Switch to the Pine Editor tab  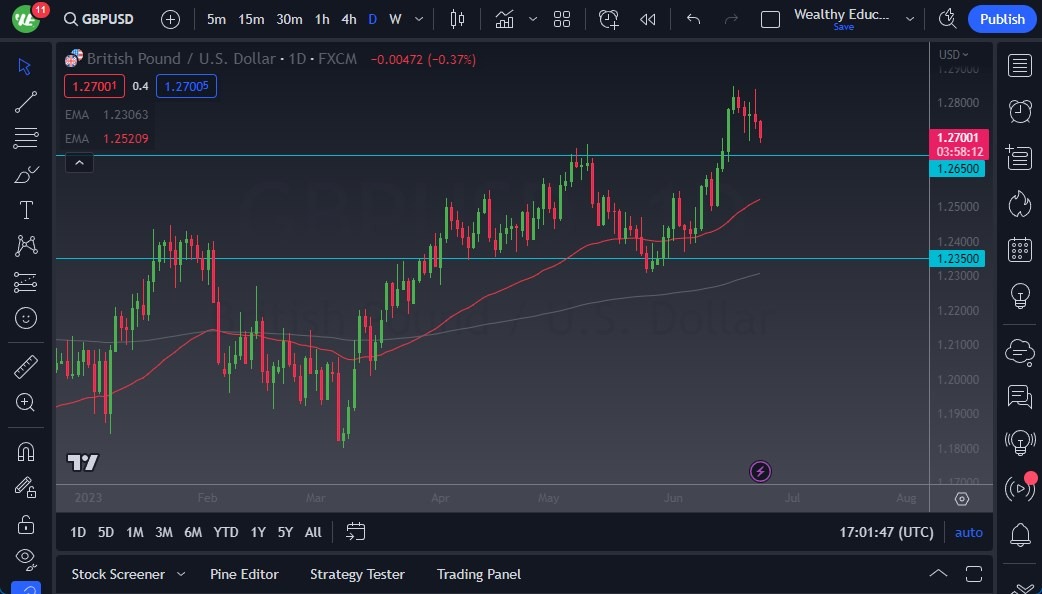click(244, 574)
